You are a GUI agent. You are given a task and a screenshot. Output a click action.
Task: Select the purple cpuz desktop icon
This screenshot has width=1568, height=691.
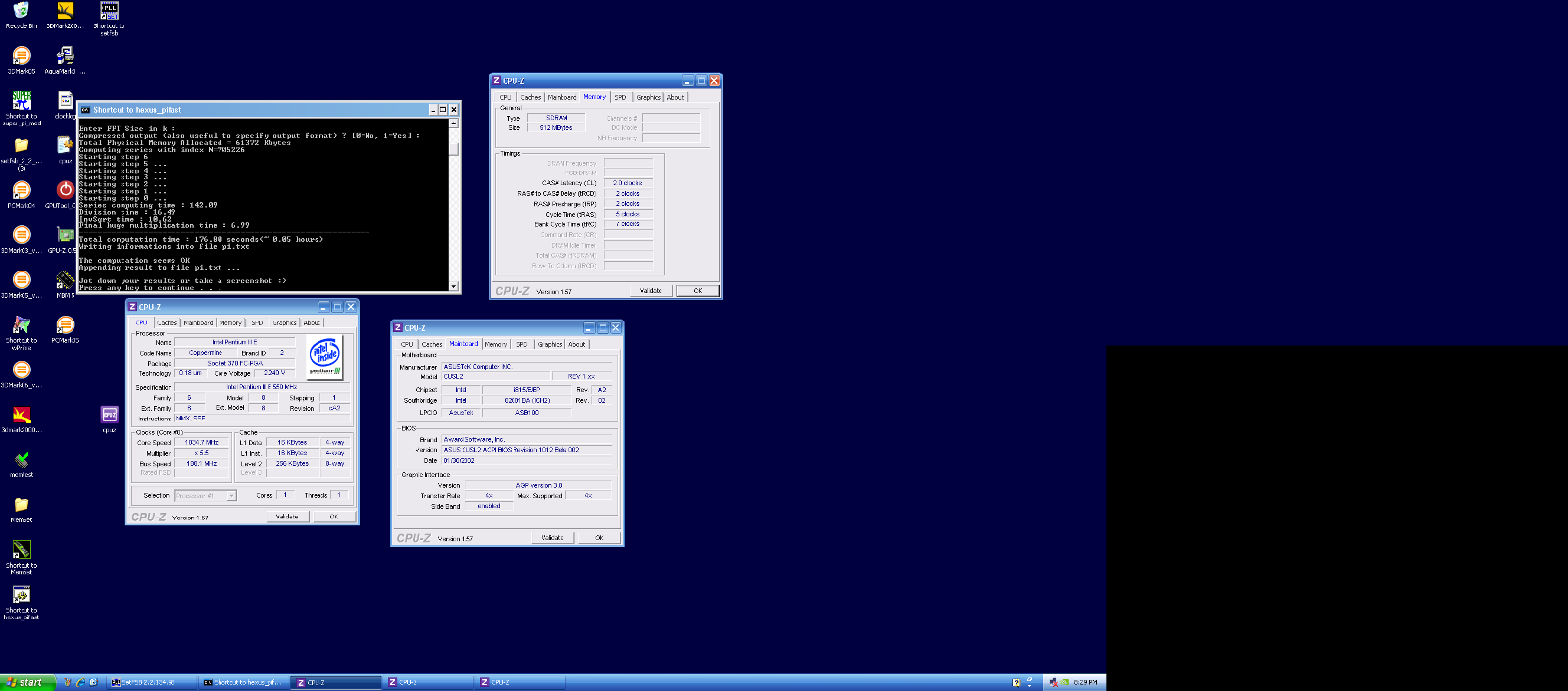coord(109,416)
